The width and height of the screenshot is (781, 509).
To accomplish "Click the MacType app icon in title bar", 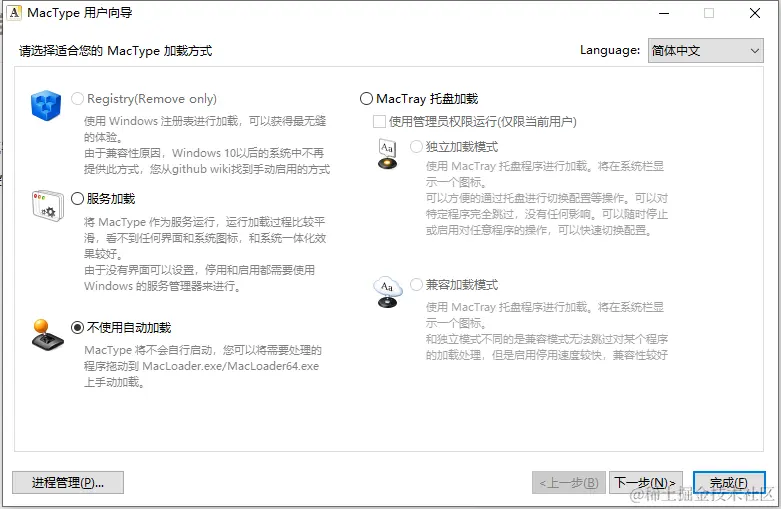I will [14, 12].
